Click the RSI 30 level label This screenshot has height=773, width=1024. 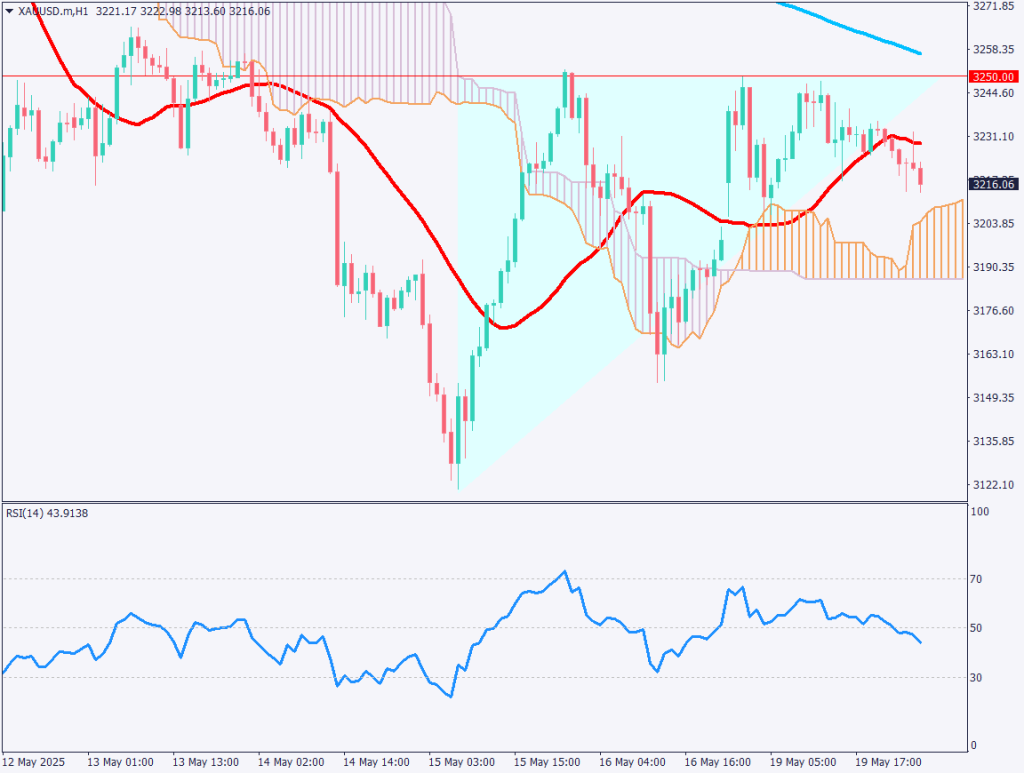point(980,678)
